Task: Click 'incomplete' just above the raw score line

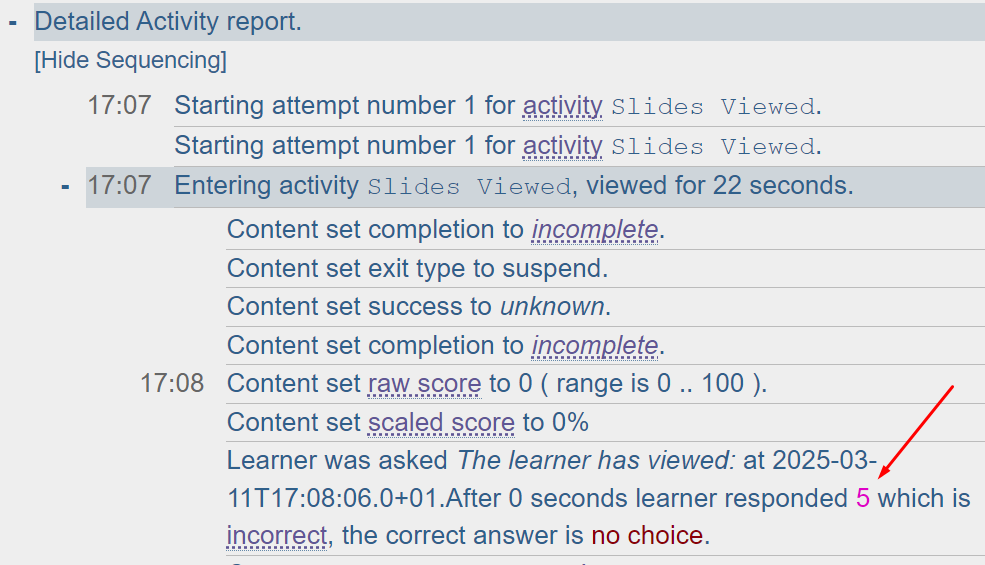Action: tap(594, 346)
